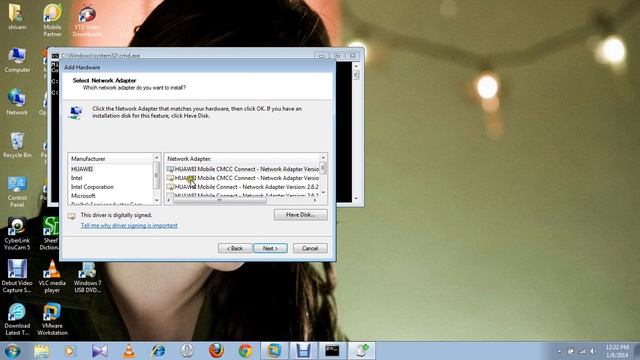
Task: Open the taskbar clock showing 12:22 PM
Action: pyautogui.click(x=617, y=351)
